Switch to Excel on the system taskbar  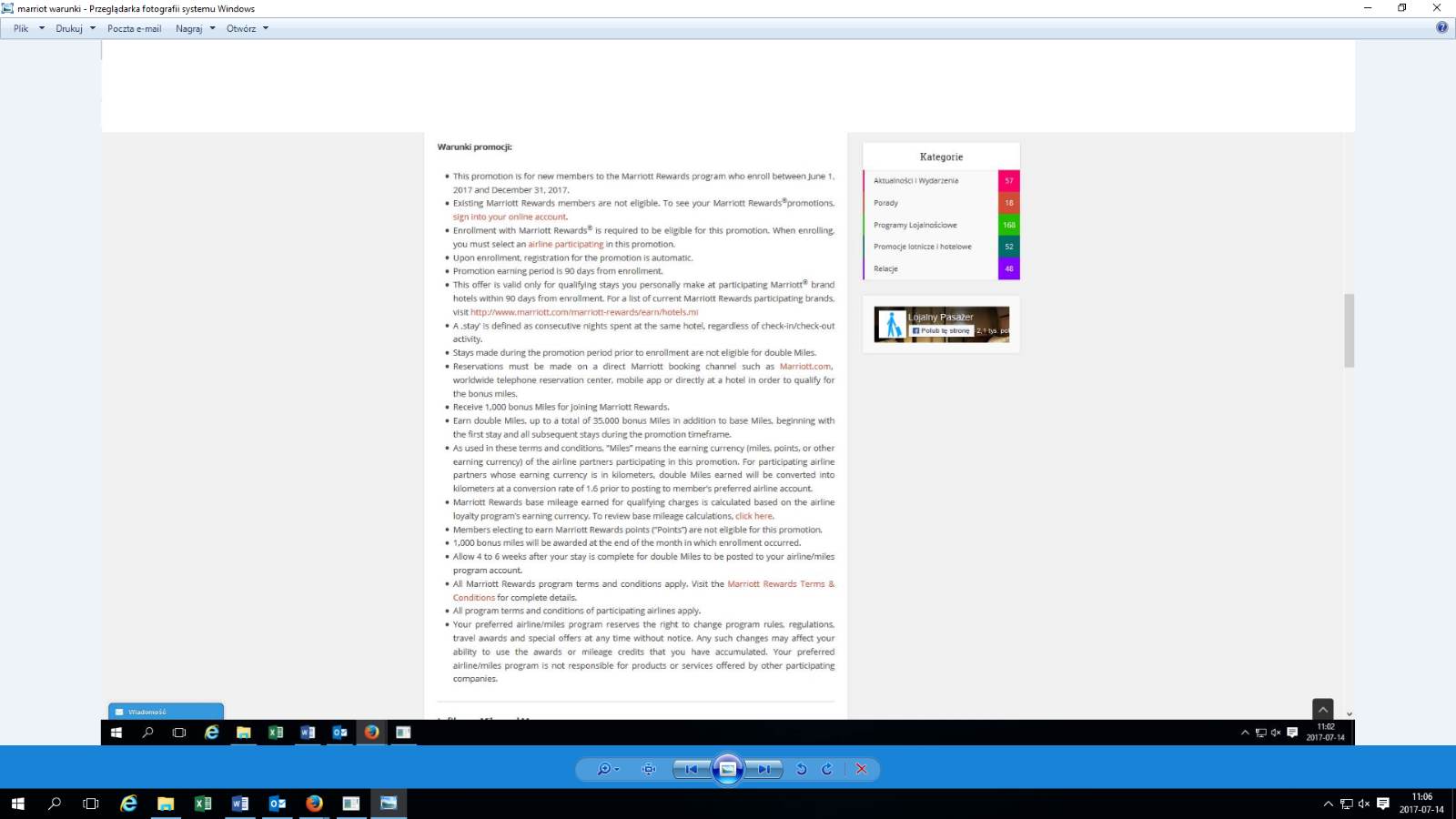(x=203, y=804)
